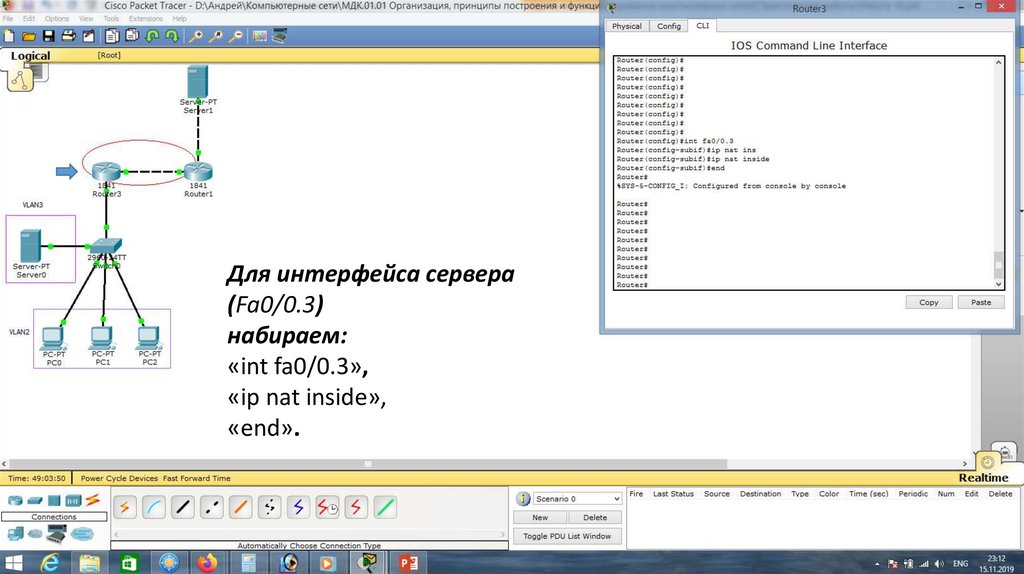Image resolution: width=1024 pixels, height=574 pixels.
Task: Click the green Undo arrow icon
Action: coord(152,36)
